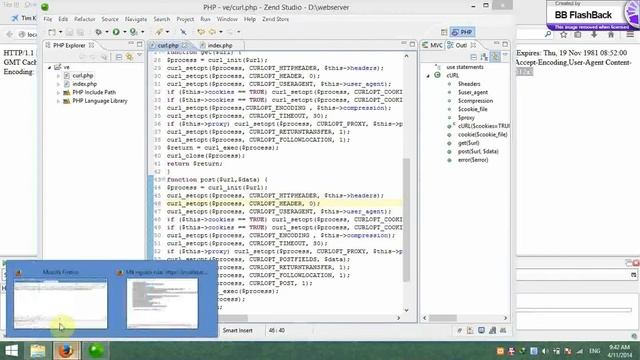Open the Run menu
640x360 pixels.
coord(205,19)
